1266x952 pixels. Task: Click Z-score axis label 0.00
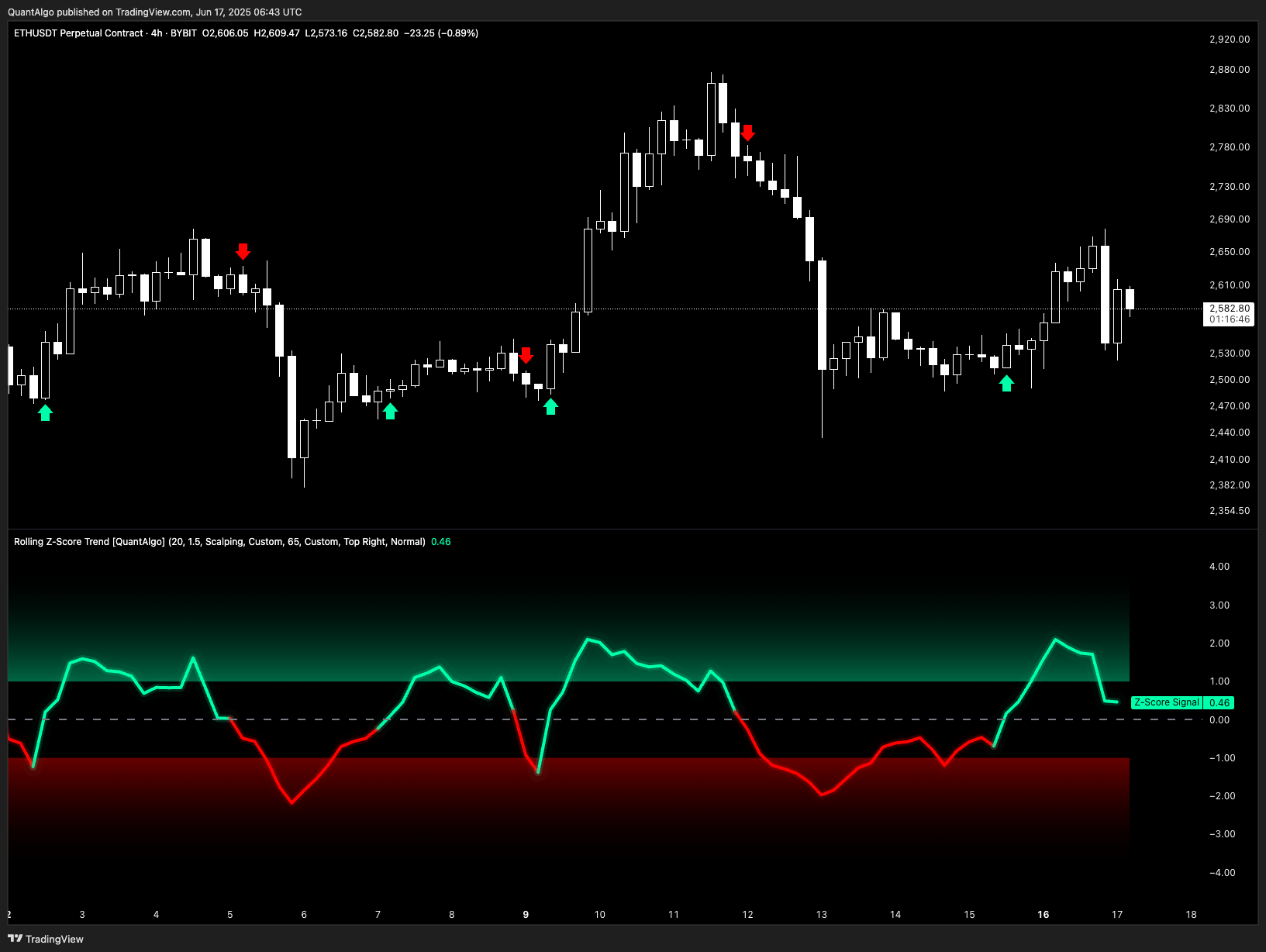tap(1219, 719)
